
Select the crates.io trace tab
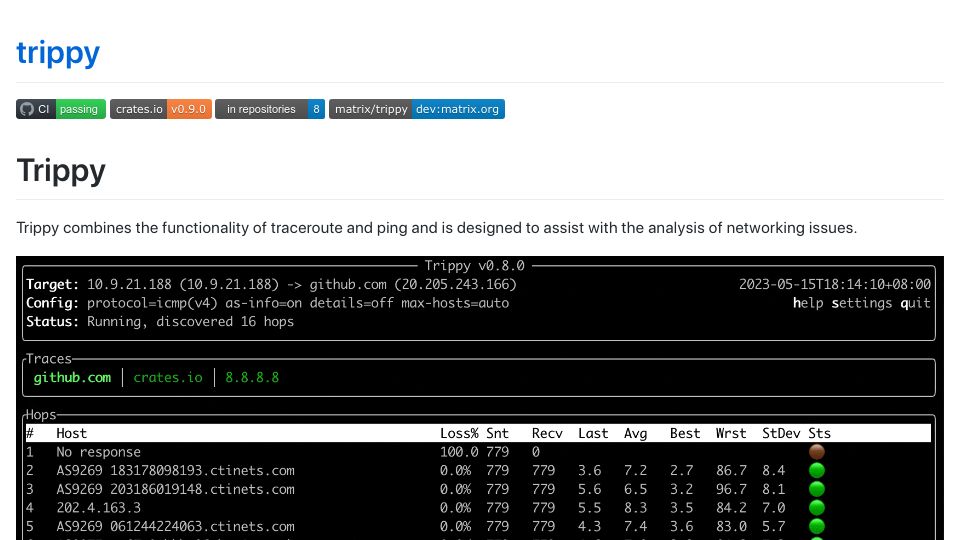168,378
